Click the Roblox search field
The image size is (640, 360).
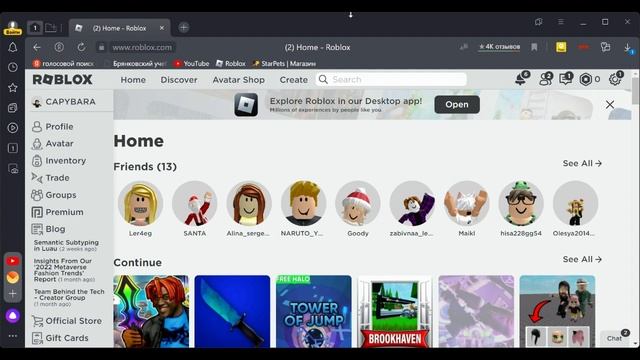coord(391,79)
